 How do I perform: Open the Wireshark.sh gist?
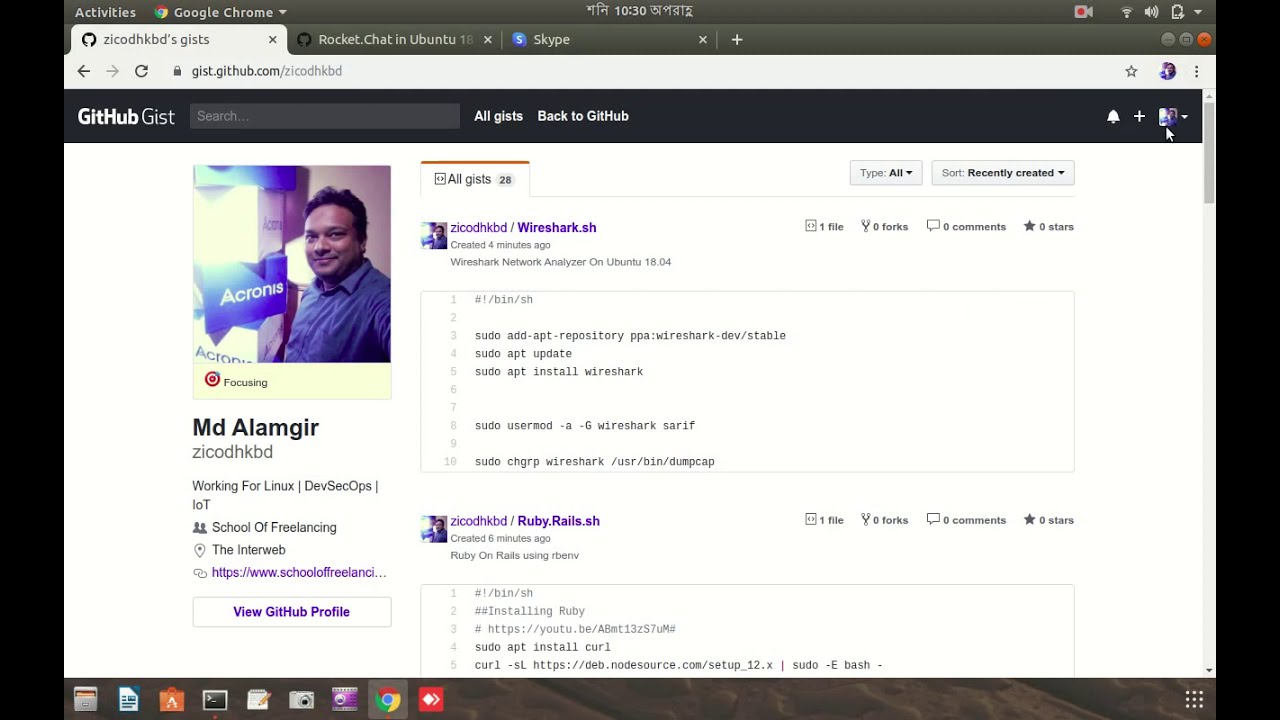(556, 228)
